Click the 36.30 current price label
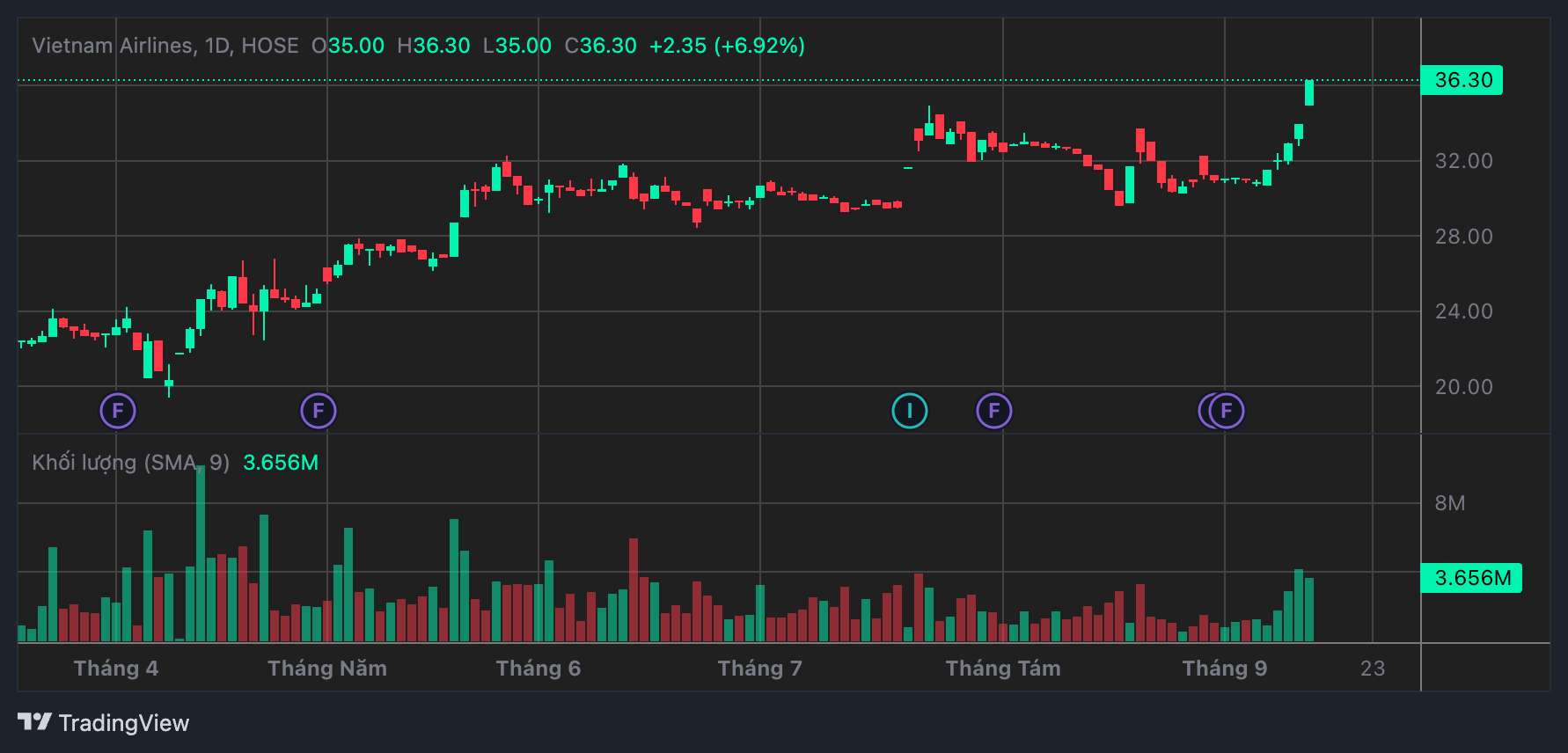The height and width of the screenshot is (753, 1568). click(x=1462, y=80)
